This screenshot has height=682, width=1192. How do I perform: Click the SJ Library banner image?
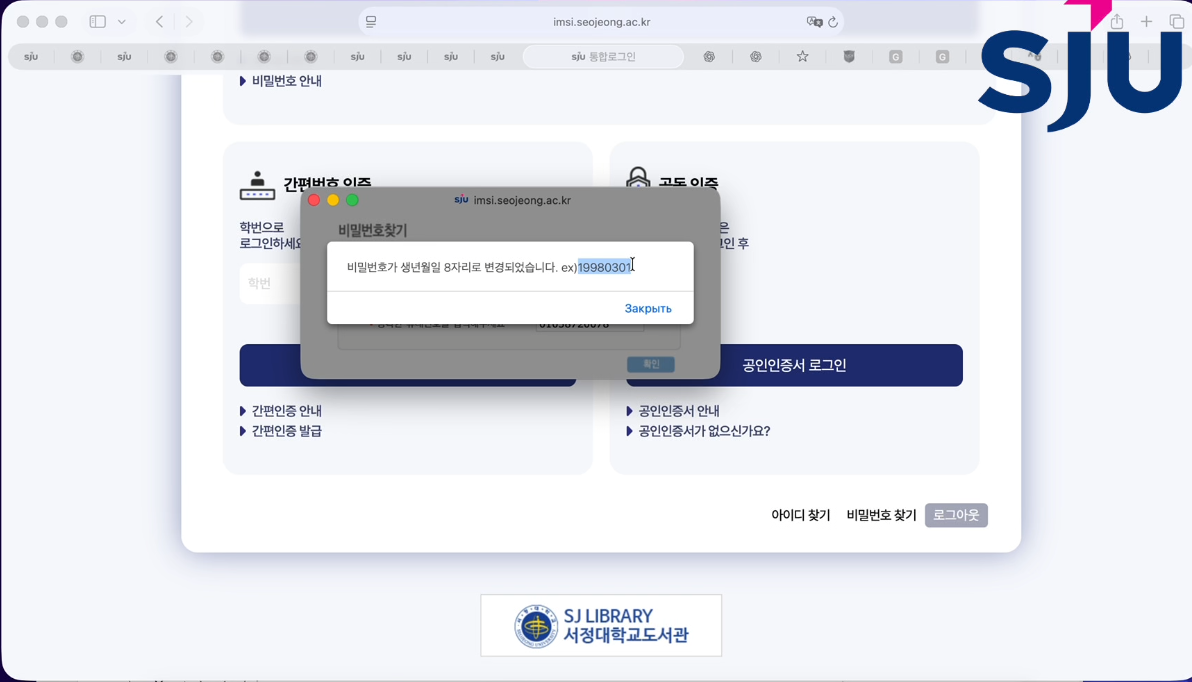601,626
